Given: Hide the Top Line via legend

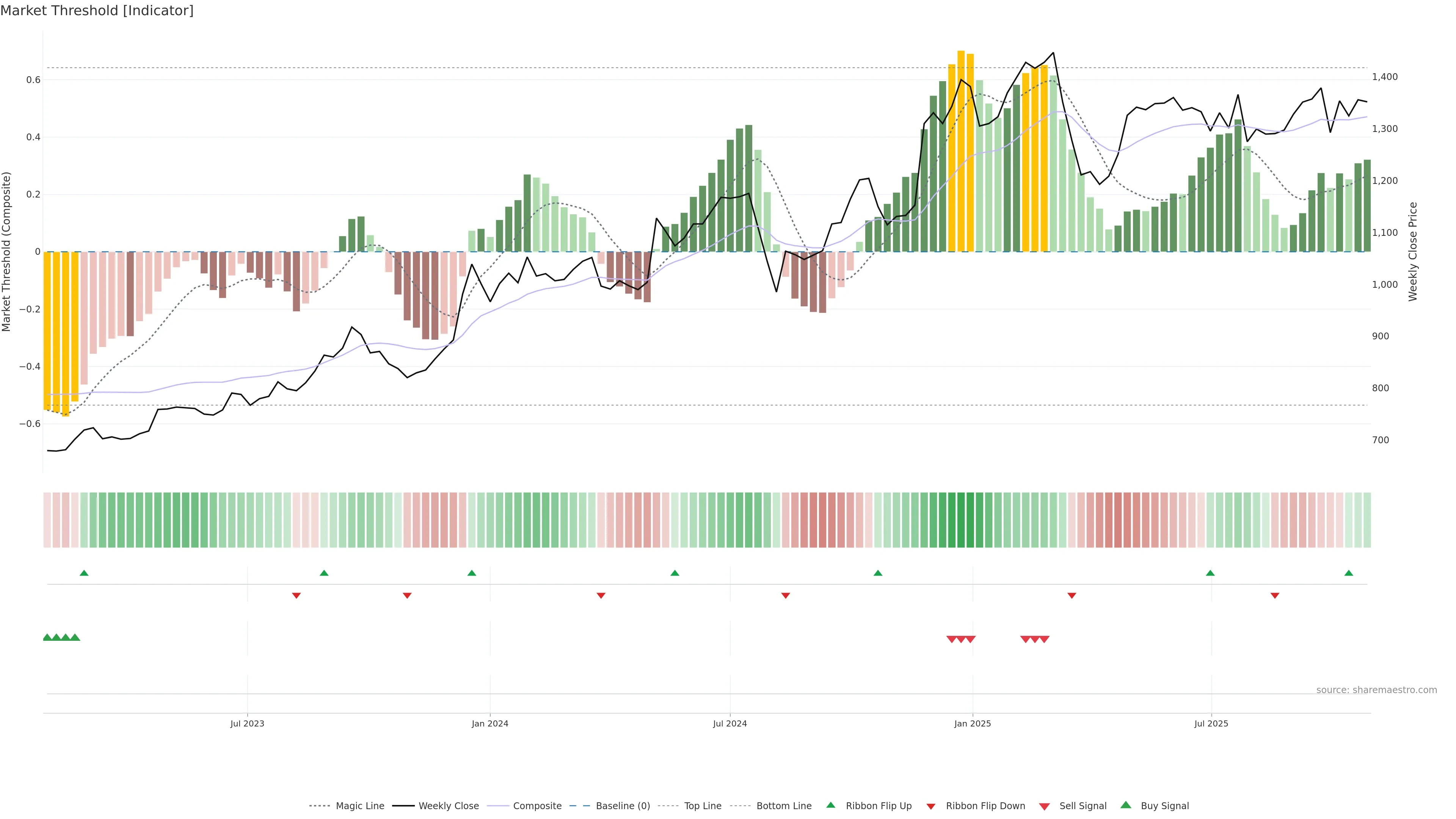Looking at the screenshot, I should pyautogui.click(x=703, y=806).
